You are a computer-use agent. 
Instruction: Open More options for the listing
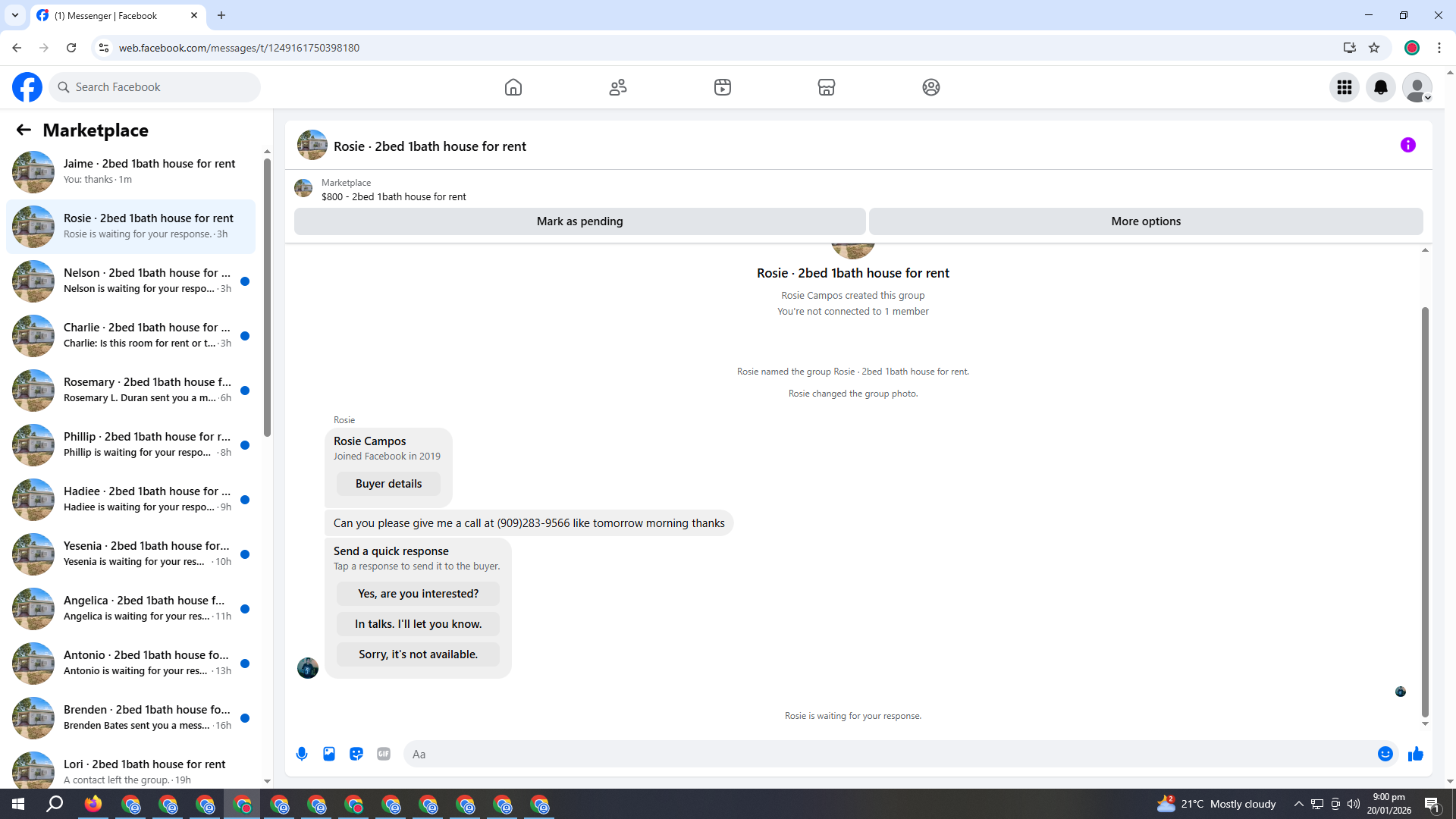coord(1146,221)
